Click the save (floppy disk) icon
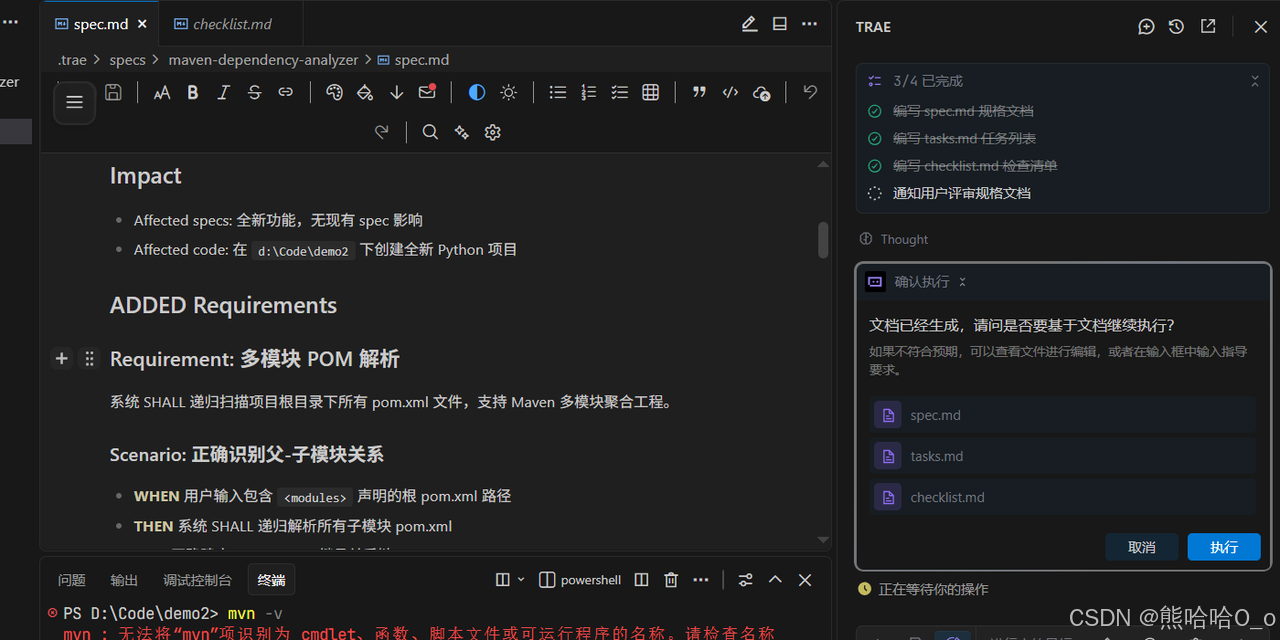The image size is (1280, 640). [114, 92]
